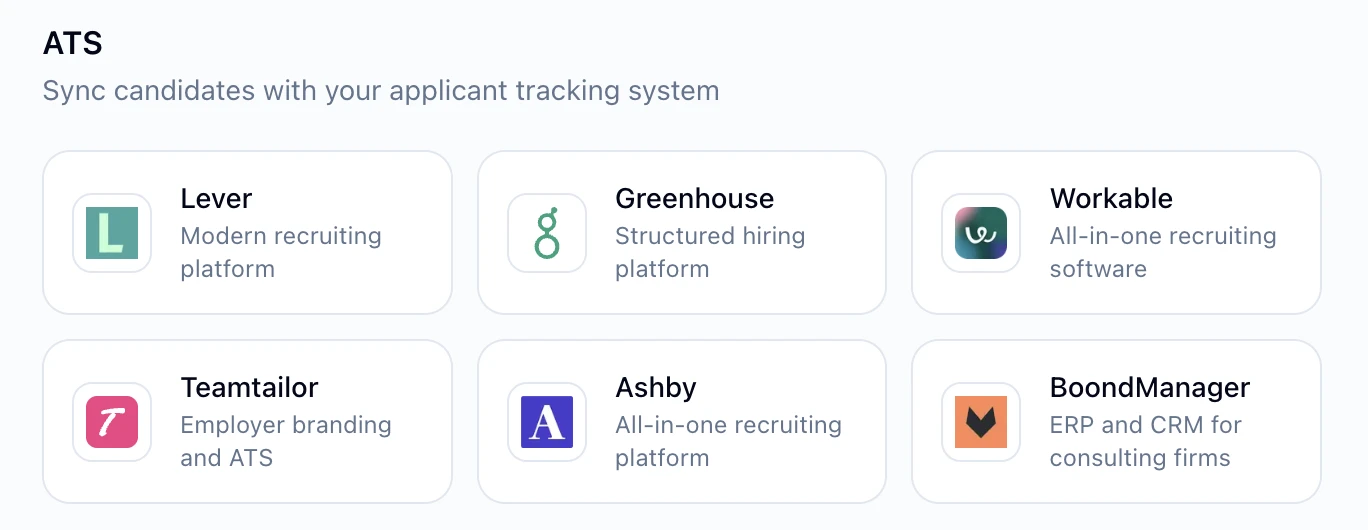The width and height of the screenshot is (1368, 530).
Task: Choose the Teamtailor integration title
Action: [x=249, y=388]
